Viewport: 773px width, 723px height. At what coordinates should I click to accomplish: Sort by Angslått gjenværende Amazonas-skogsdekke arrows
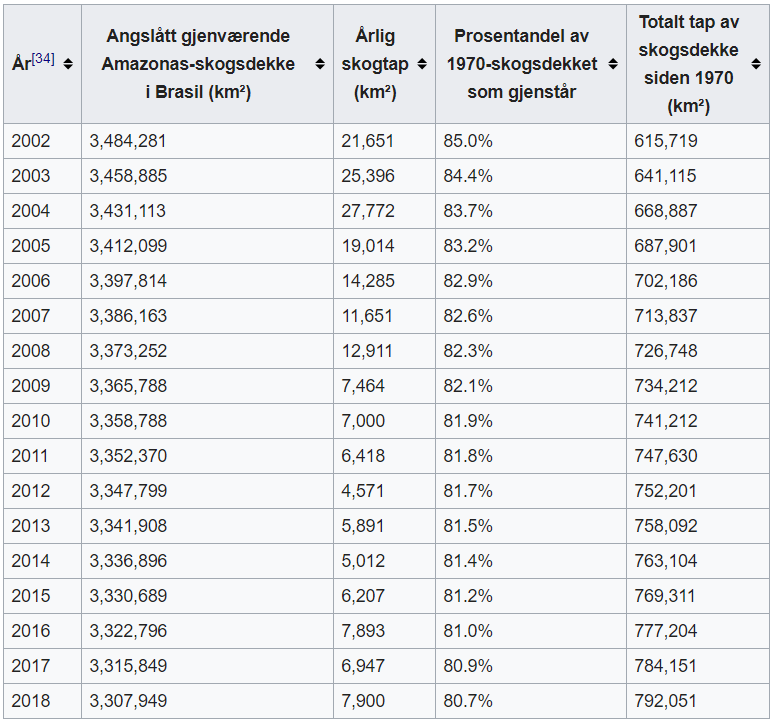(320, 64)
